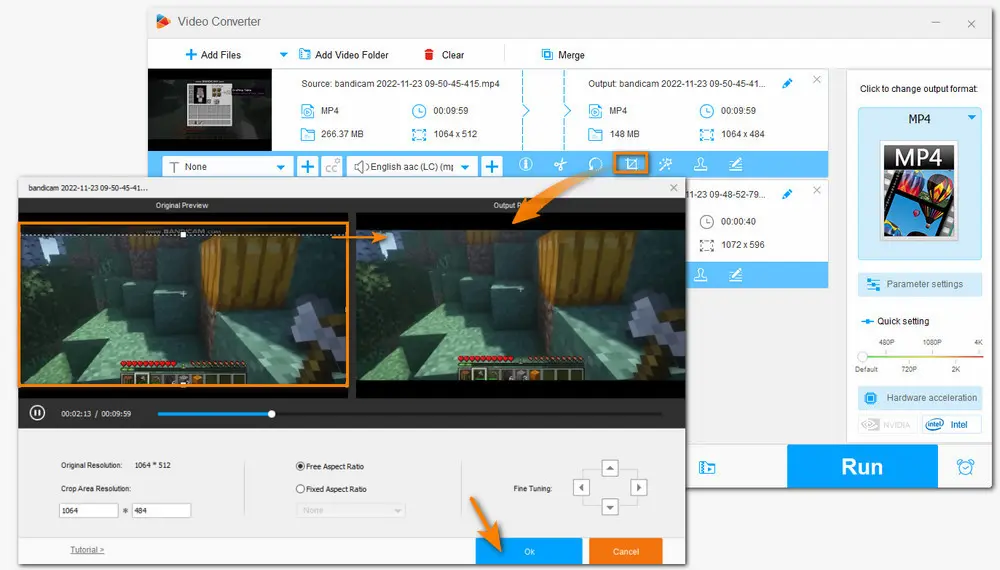
Task: Click crop height field showing 484
Action: (161, 510)
